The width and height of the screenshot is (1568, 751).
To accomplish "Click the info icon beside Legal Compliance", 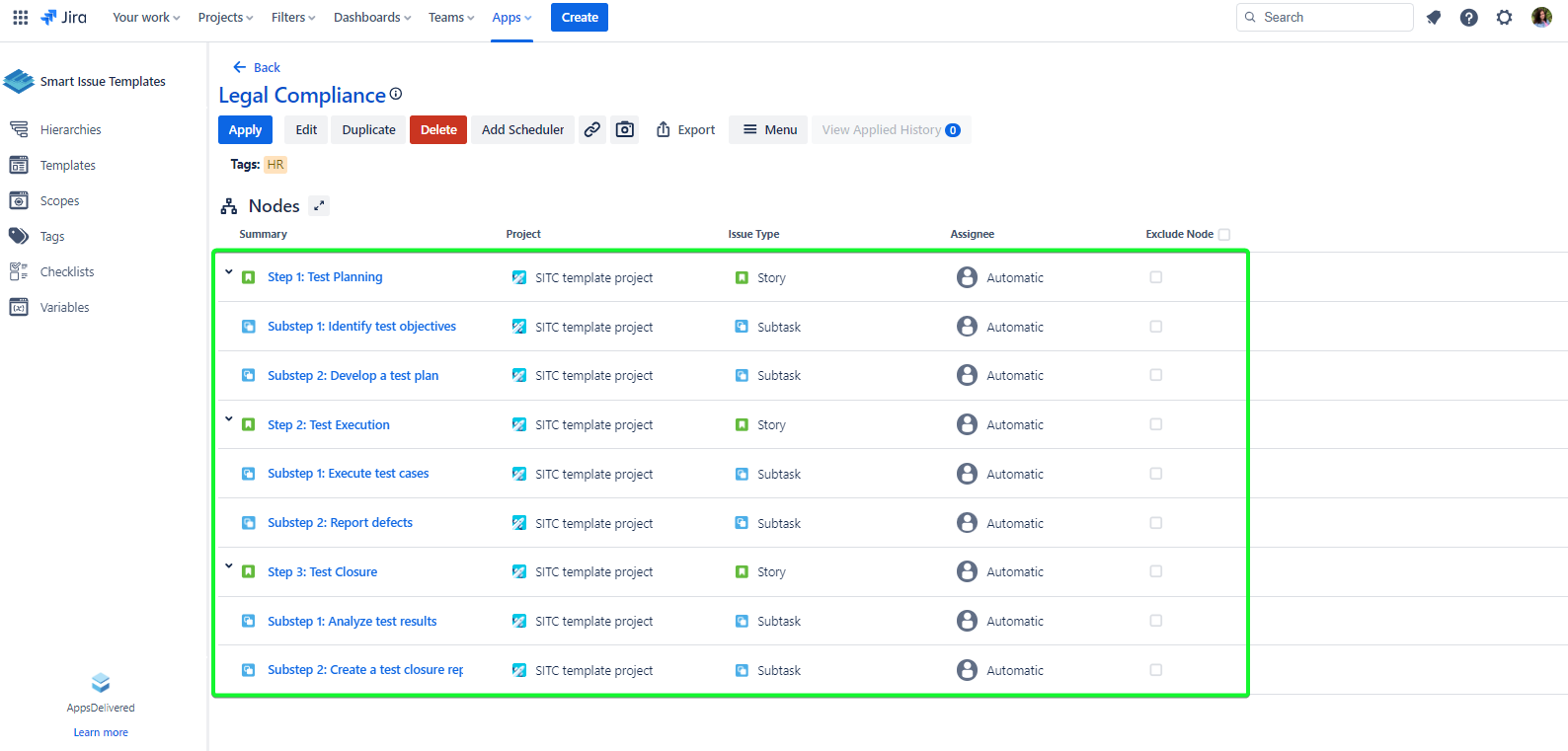I will point(396,94).
